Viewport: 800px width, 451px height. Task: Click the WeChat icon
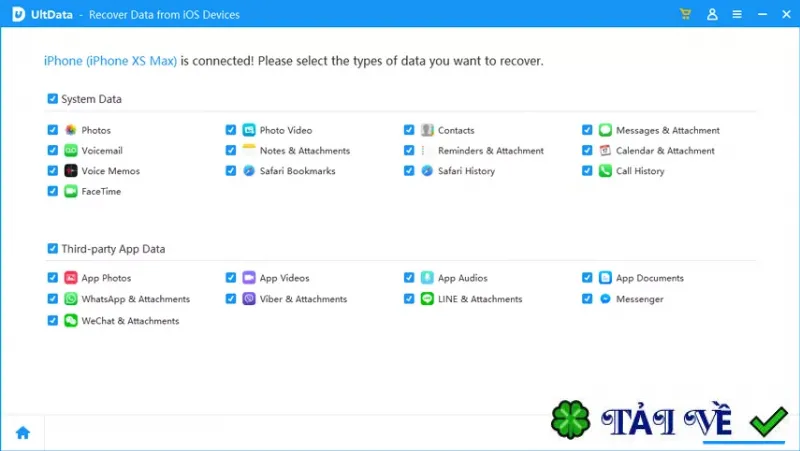click(x=70, y=320)
